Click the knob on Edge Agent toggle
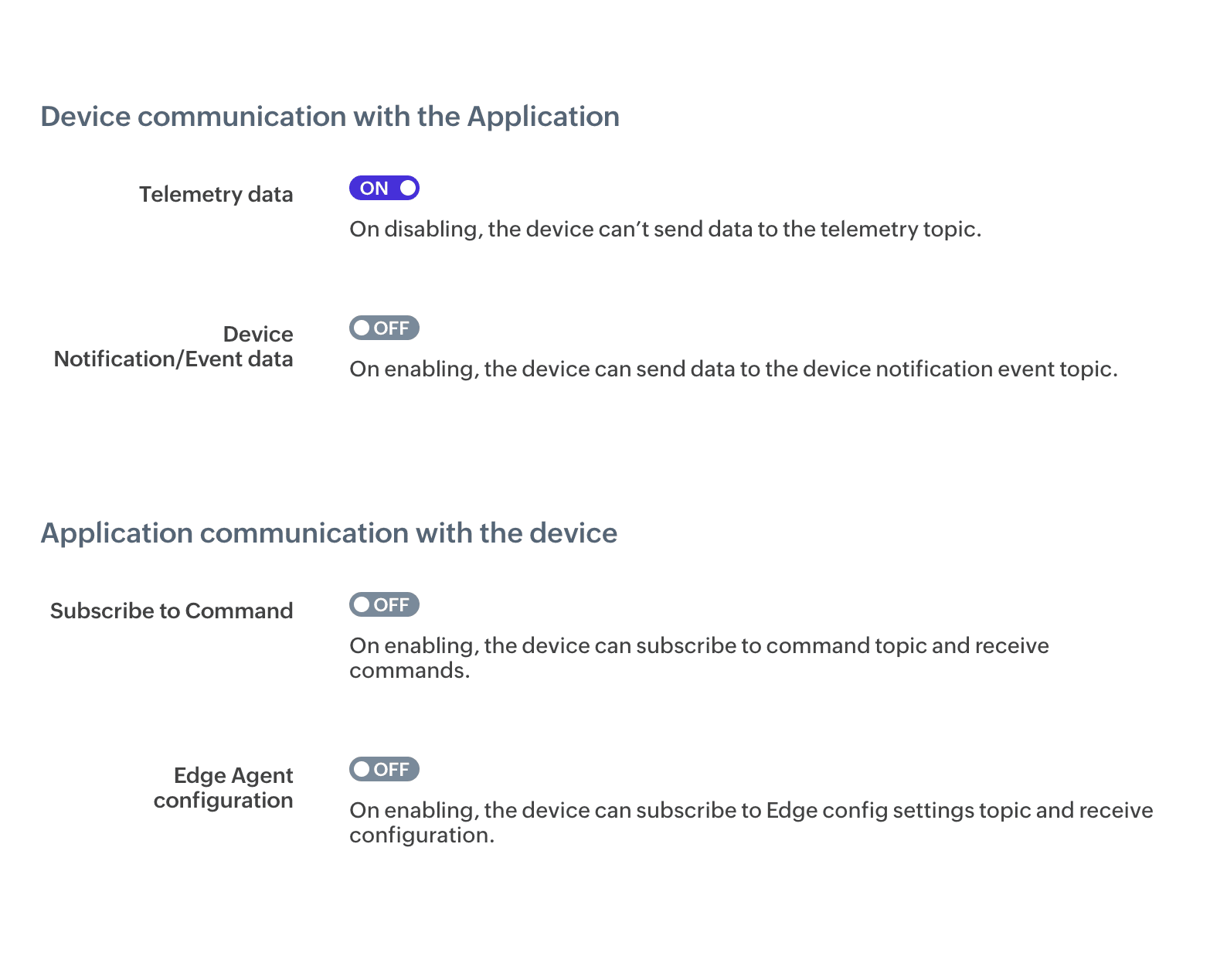1227x980 pixels. tap(362, 769)
